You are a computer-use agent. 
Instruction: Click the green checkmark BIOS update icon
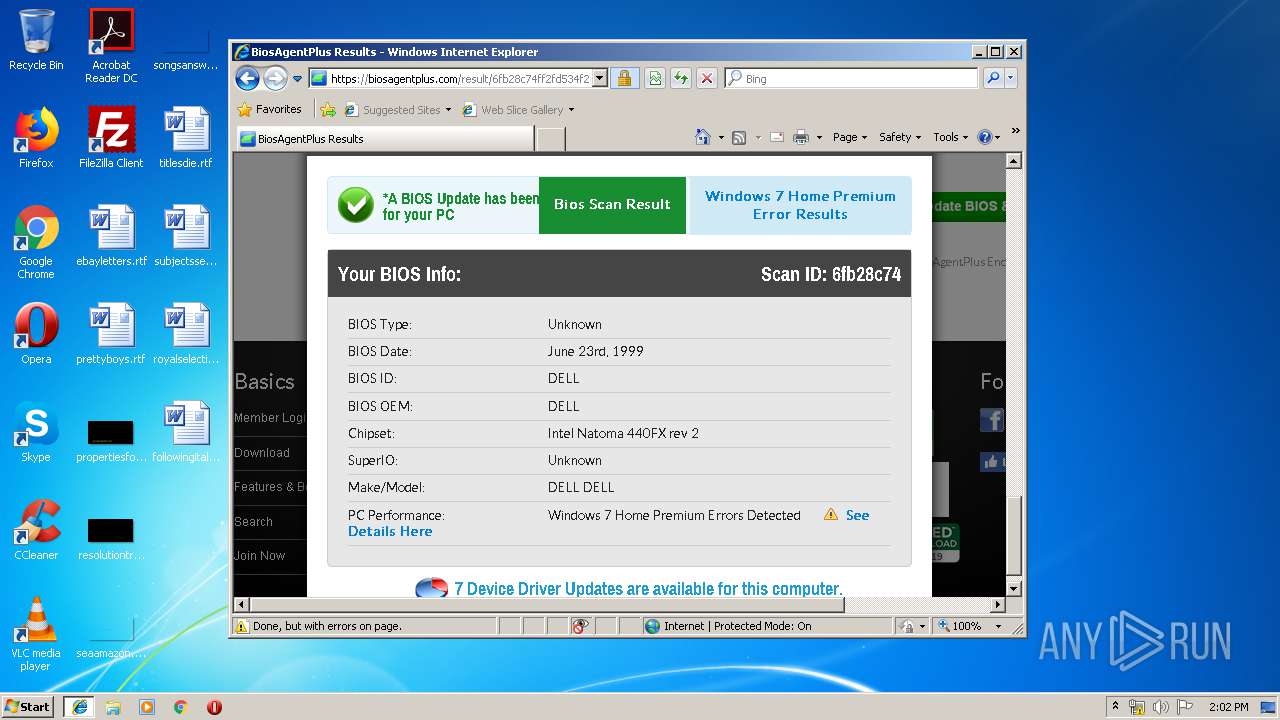tap(355, 205)
